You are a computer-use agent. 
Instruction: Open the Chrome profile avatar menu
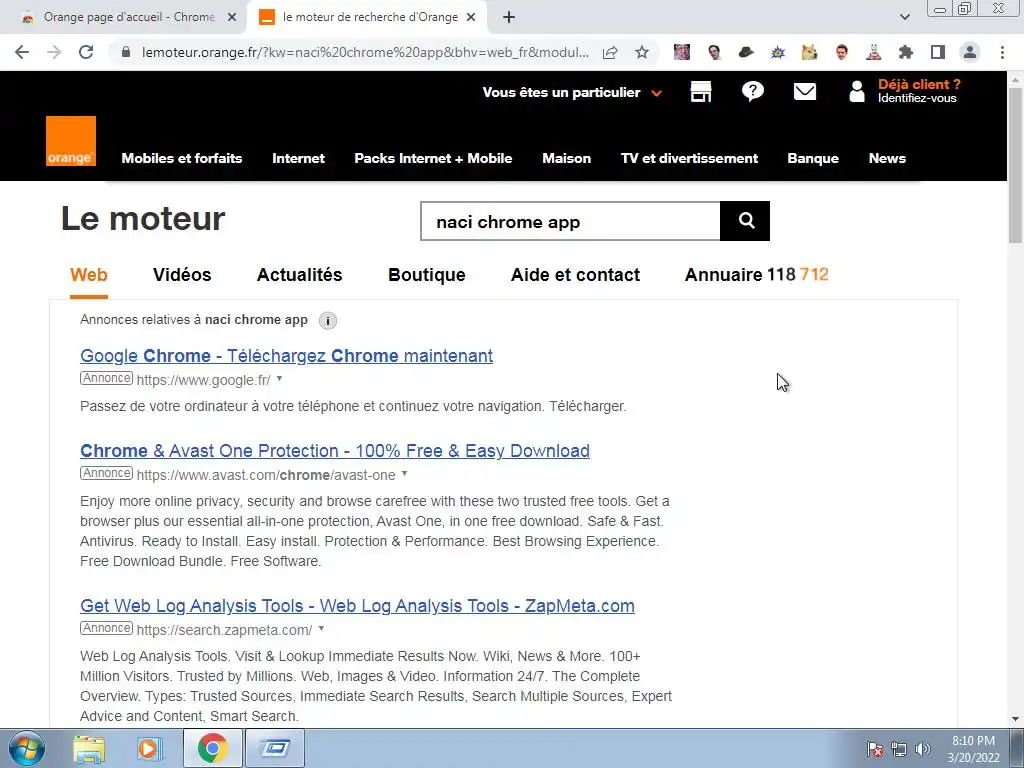(x=970, y=52)
